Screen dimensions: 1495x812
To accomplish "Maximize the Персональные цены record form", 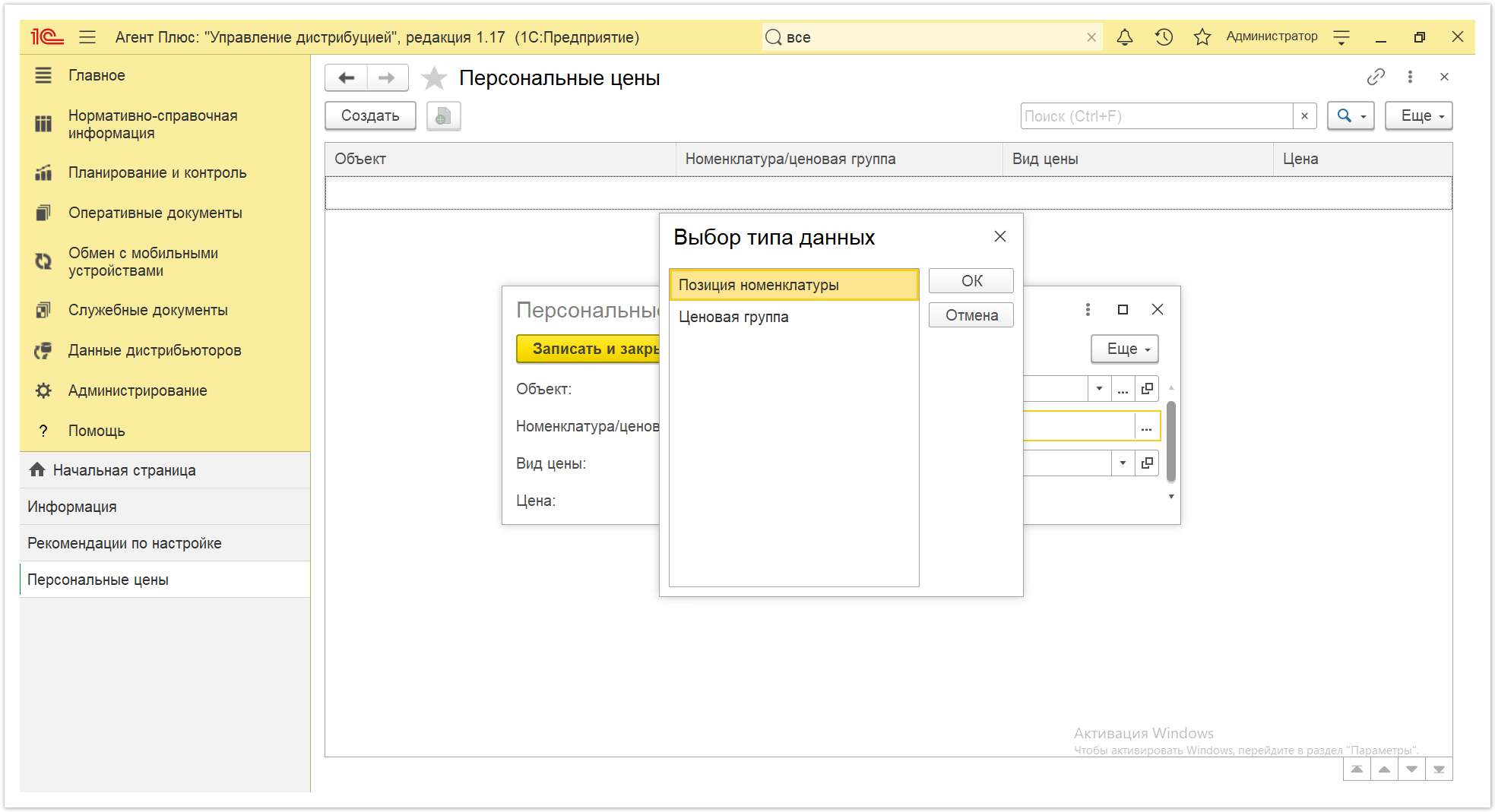I will point(1123,309).
